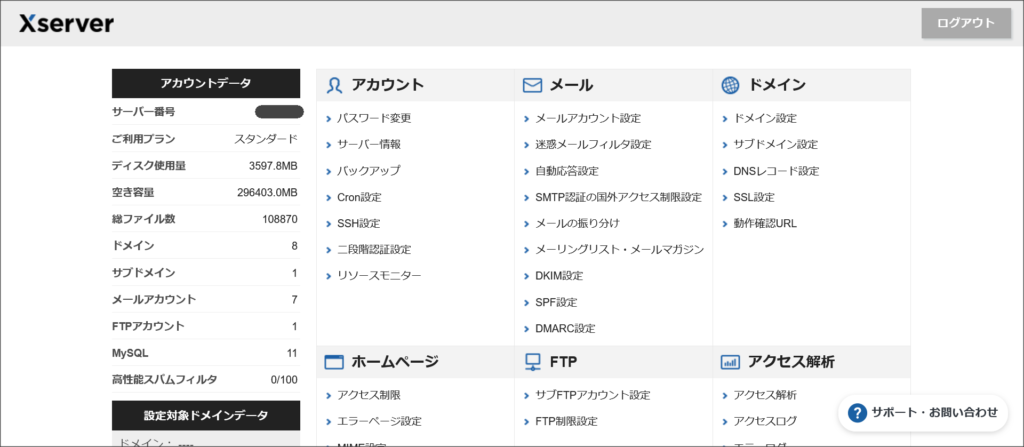The height and width of the screenshot is (447, 1024).
Task: Open FTP制限設定 link
Action: tap(566, 421)
